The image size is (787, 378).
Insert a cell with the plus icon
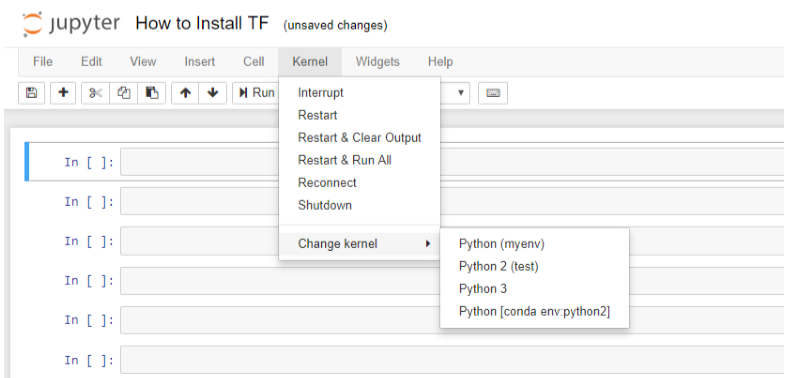[63, 93]
